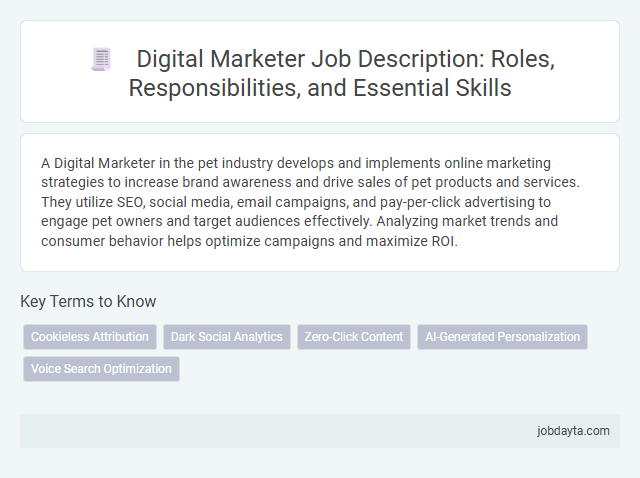Select the Zero-Click Content tag
640x478 pixels.
click(x=353, y=337)
